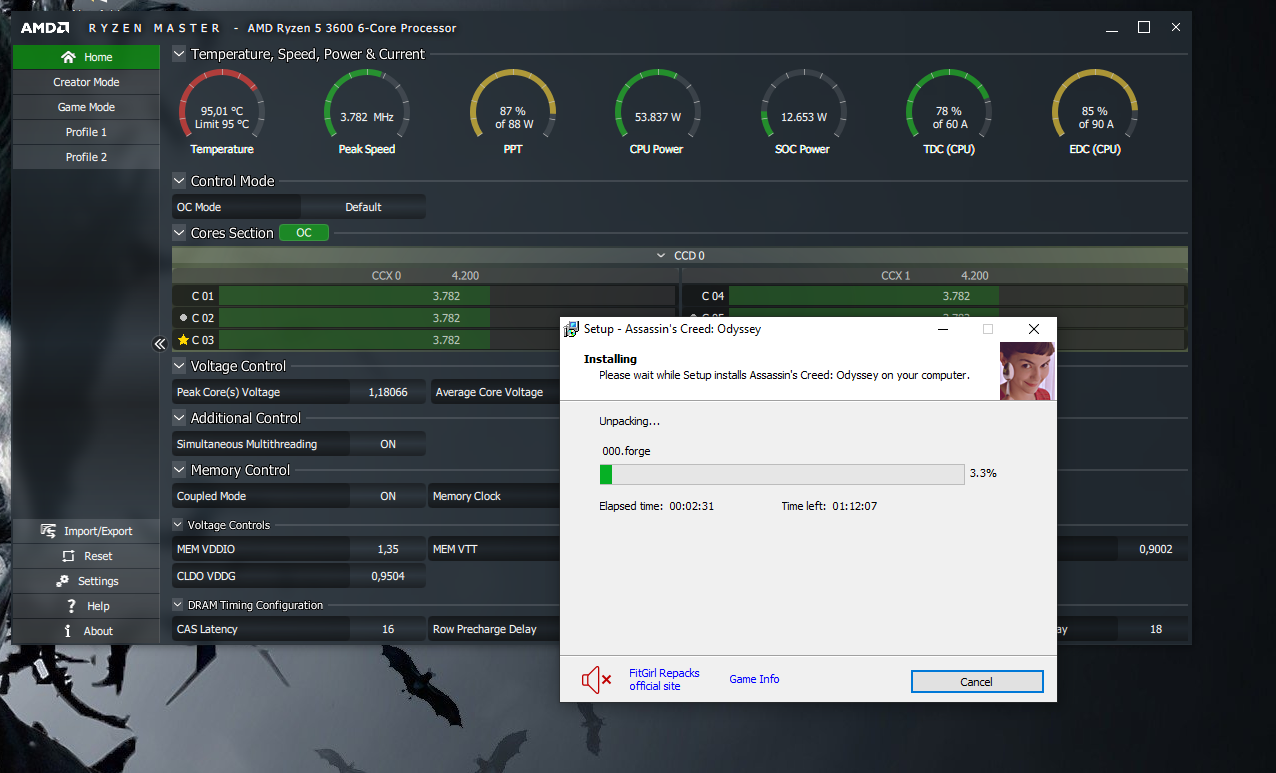
Task: Click the Average Core Voltage label
Action: point(489,392)
